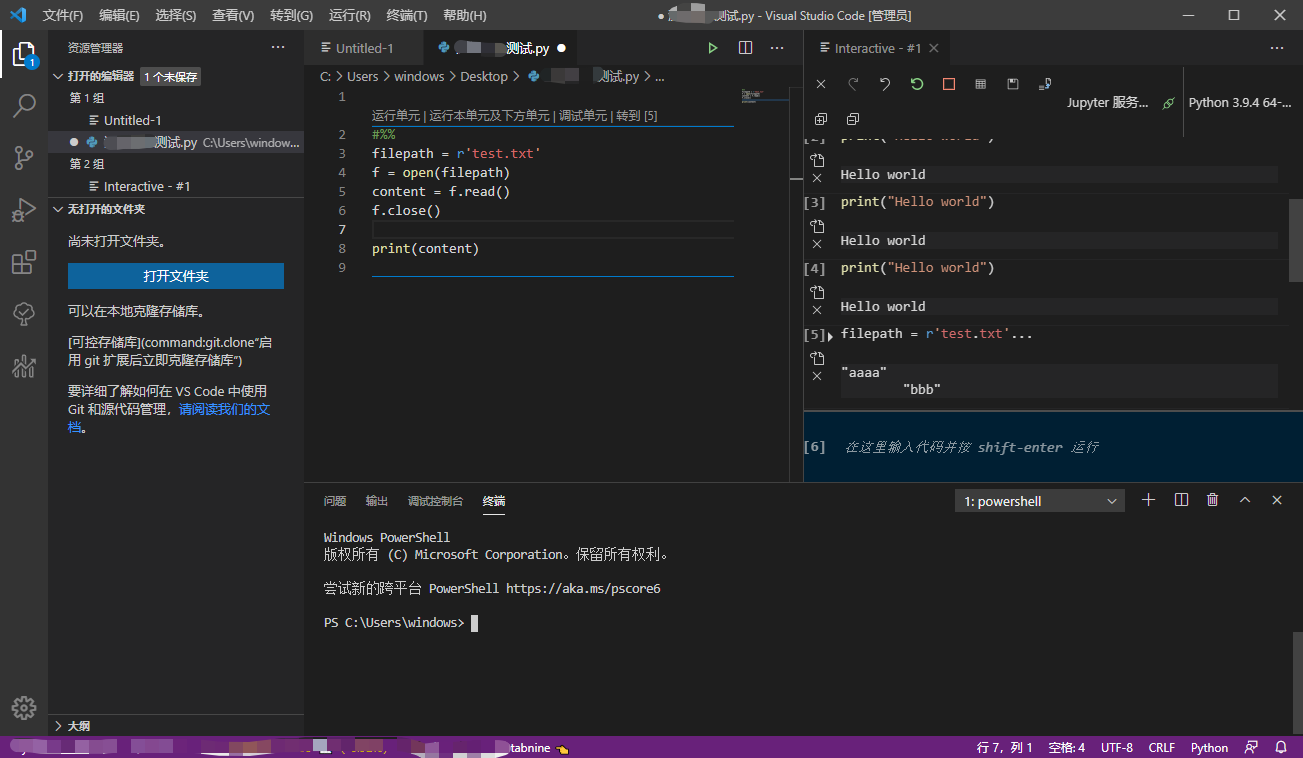Switch to 调试控制台 panel tab

click(435, 501)
